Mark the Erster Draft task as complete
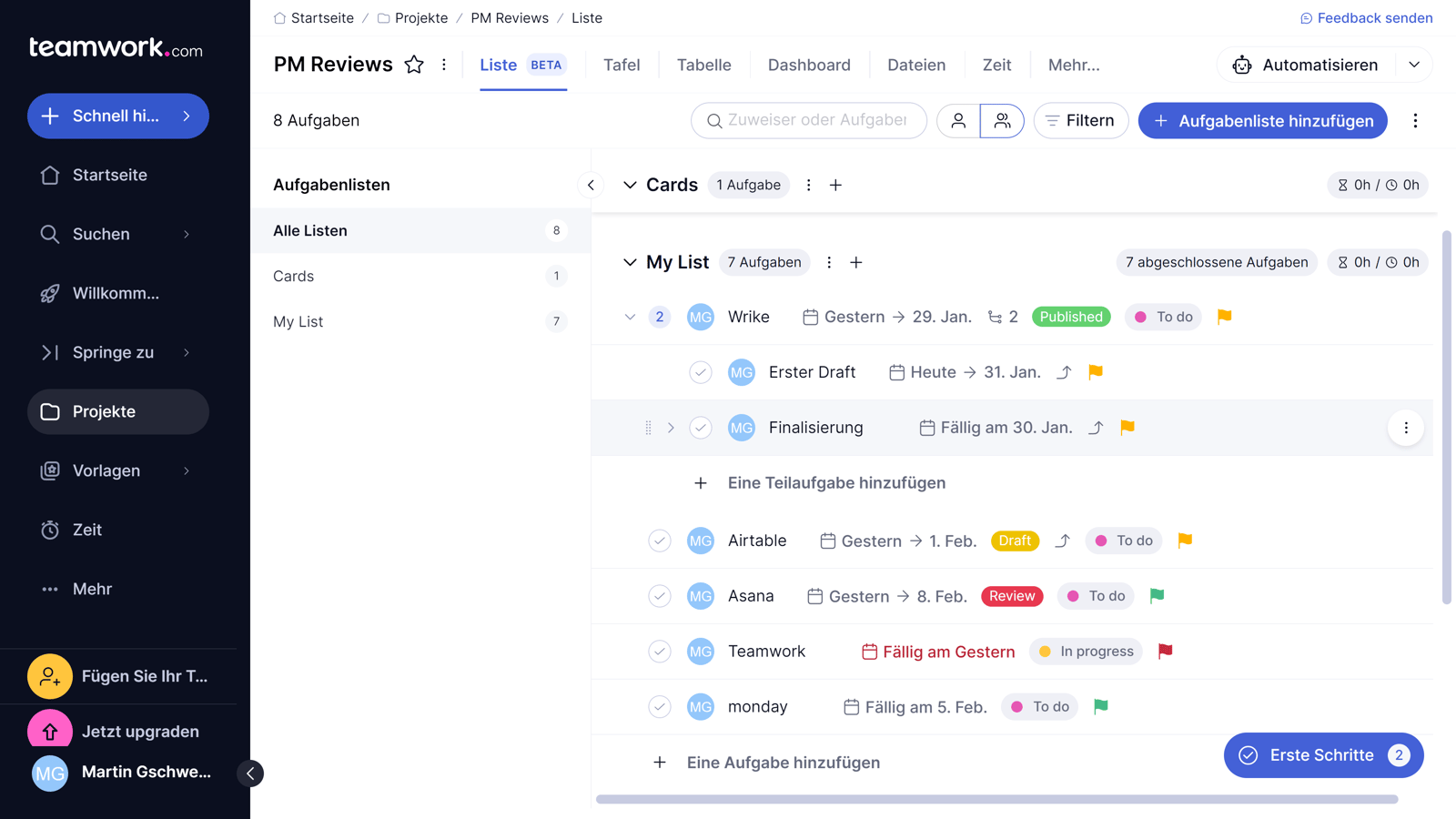This screenshot has height=819, width=1456. (x=701, y=372)
